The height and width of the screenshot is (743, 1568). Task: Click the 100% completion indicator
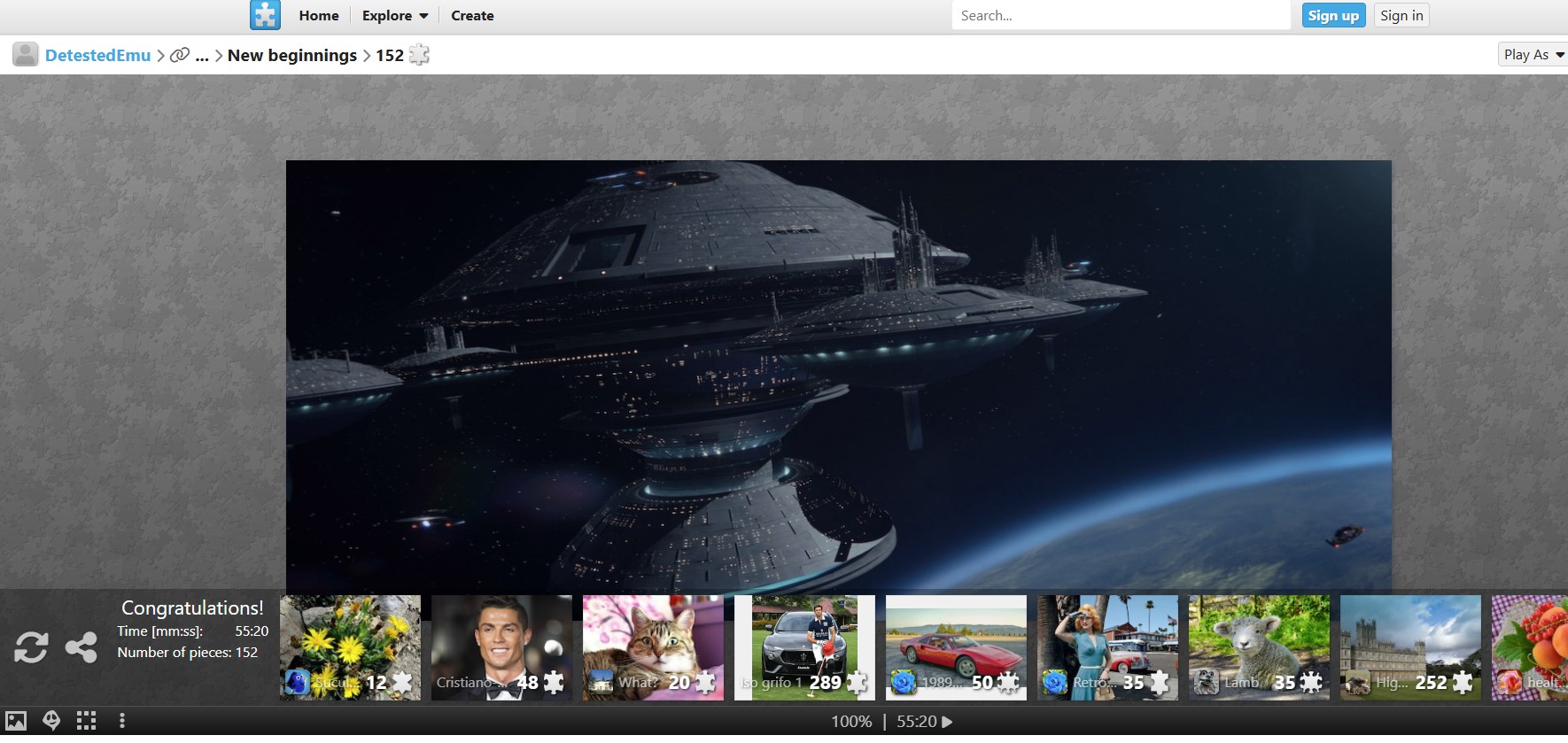[x=851, y=722]
